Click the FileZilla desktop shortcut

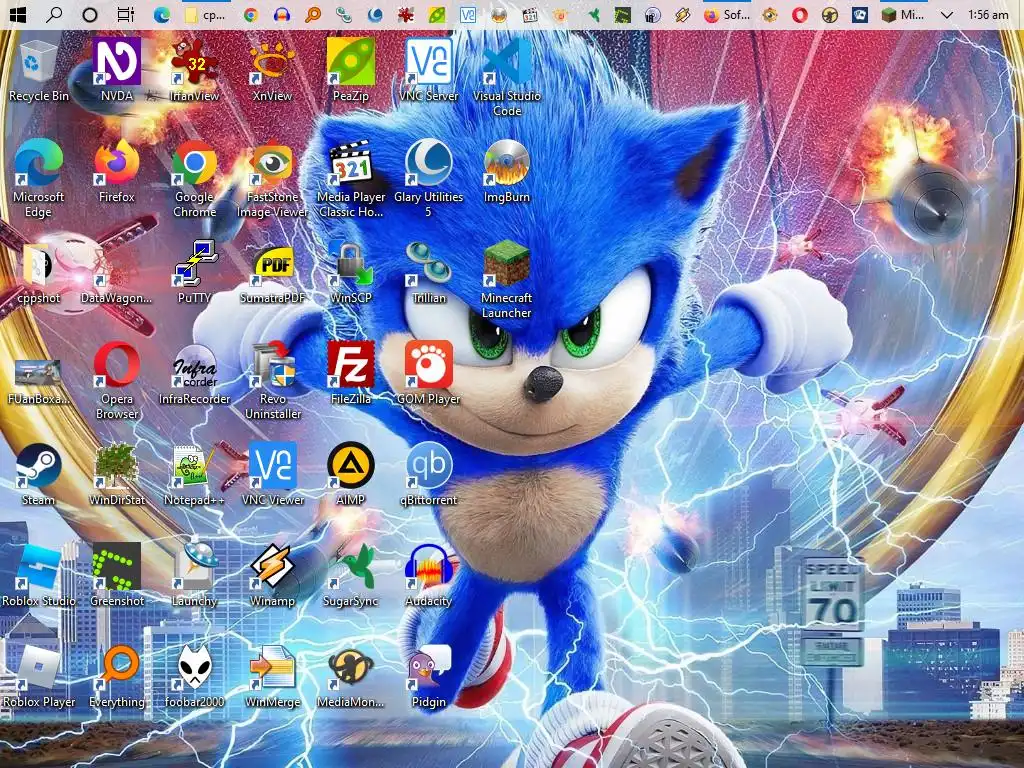coord(351,374)
